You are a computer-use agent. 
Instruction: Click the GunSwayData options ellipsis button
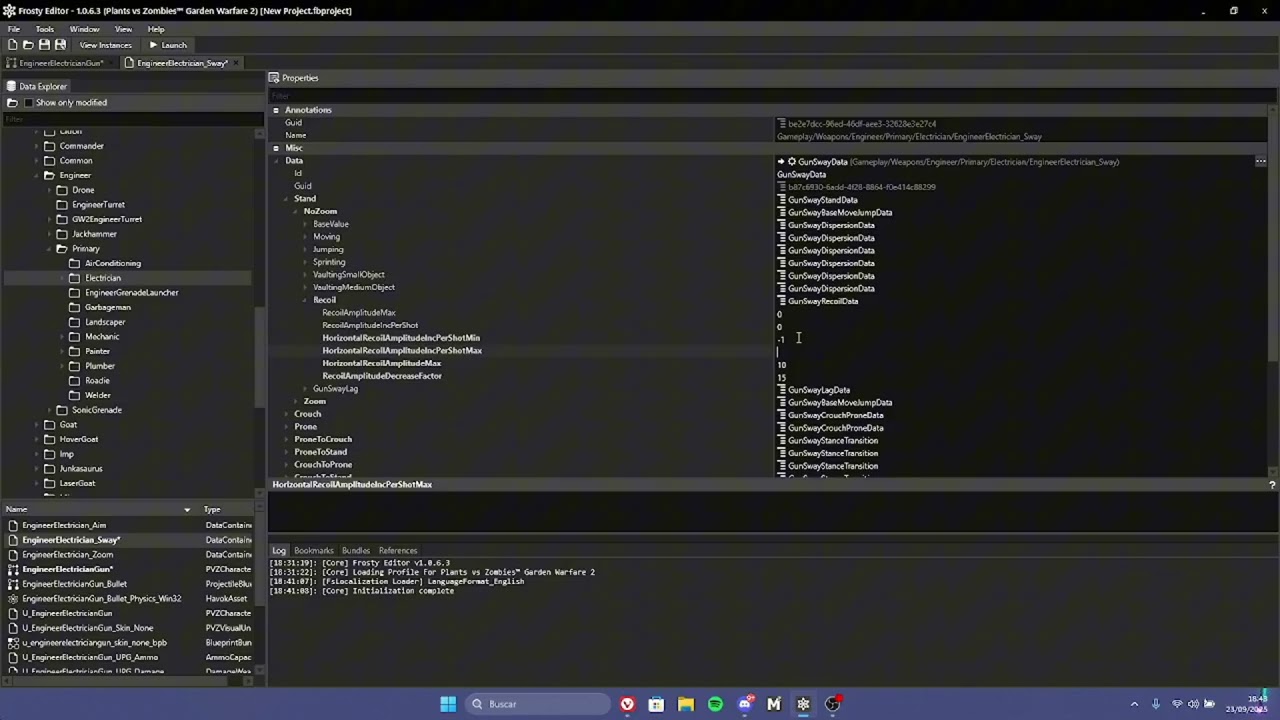(1261, 162)
